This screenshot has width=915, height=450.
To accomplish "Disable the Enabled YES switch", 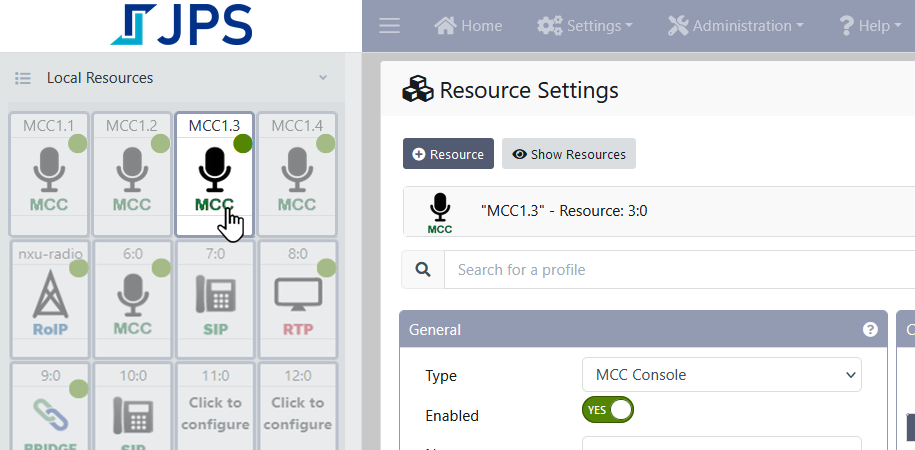I will pyautogui.click(x=608, y=409).
